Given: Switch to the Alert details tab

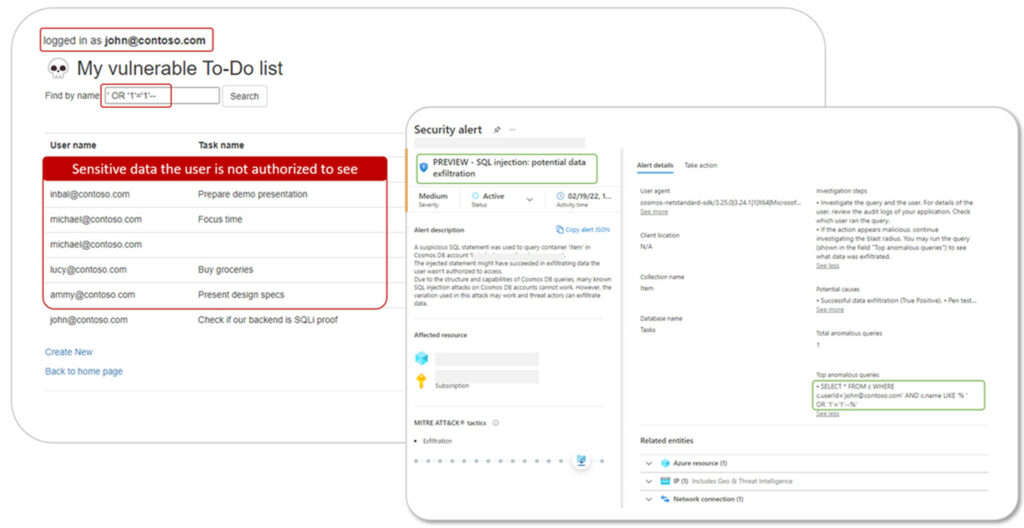Looking at the screenshot, I should [655, 165].
